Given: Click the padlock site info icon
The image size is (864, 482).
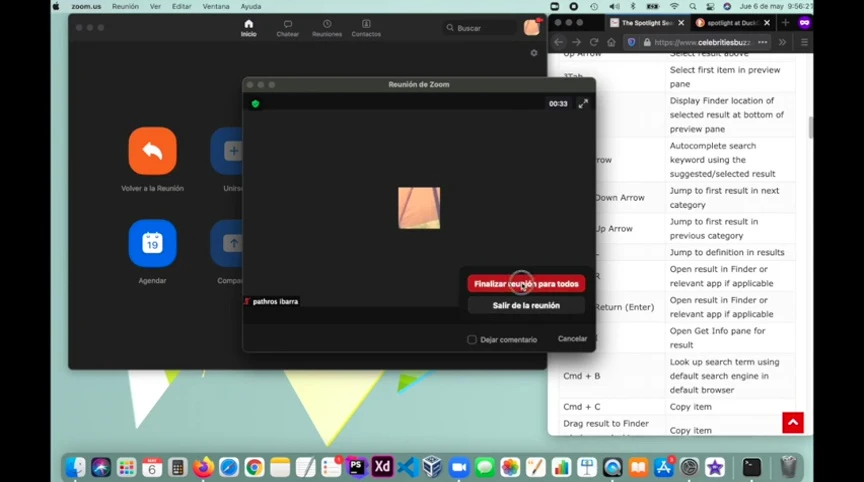Looking at the screenshot, I should point(647,42).
